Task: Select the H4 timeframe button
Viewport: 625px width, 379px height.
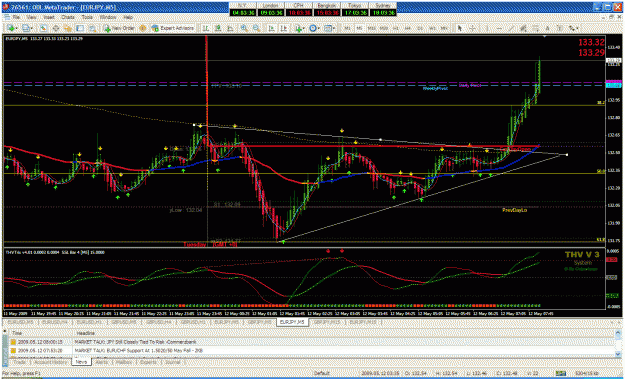Action: click(408, 28)
